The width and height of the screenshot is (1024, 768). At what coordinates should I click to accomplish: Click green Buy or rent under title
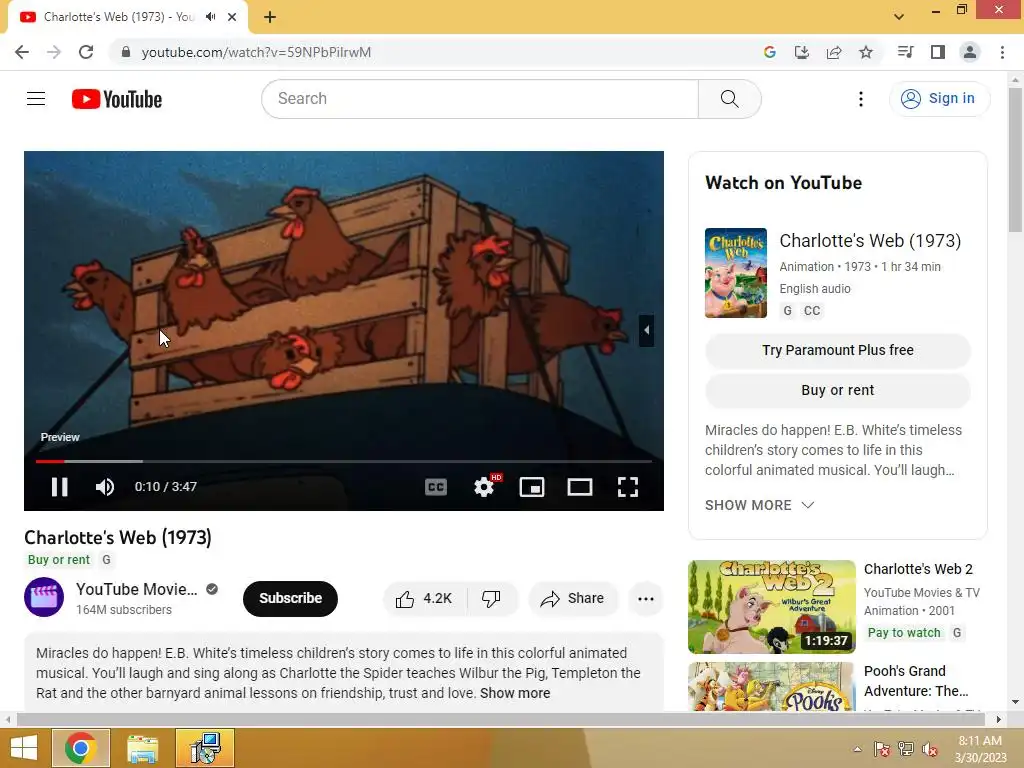point(59,560)
